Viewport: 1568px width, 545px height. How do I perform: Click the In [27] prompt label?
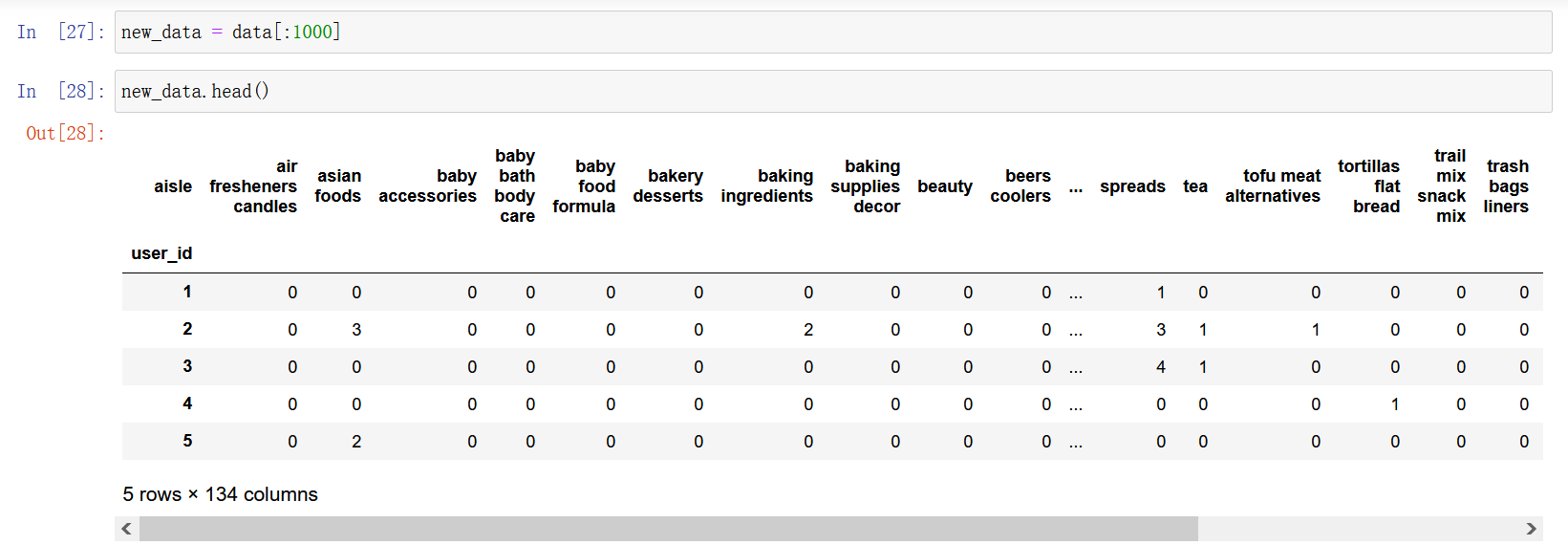[x=61, y=33]
